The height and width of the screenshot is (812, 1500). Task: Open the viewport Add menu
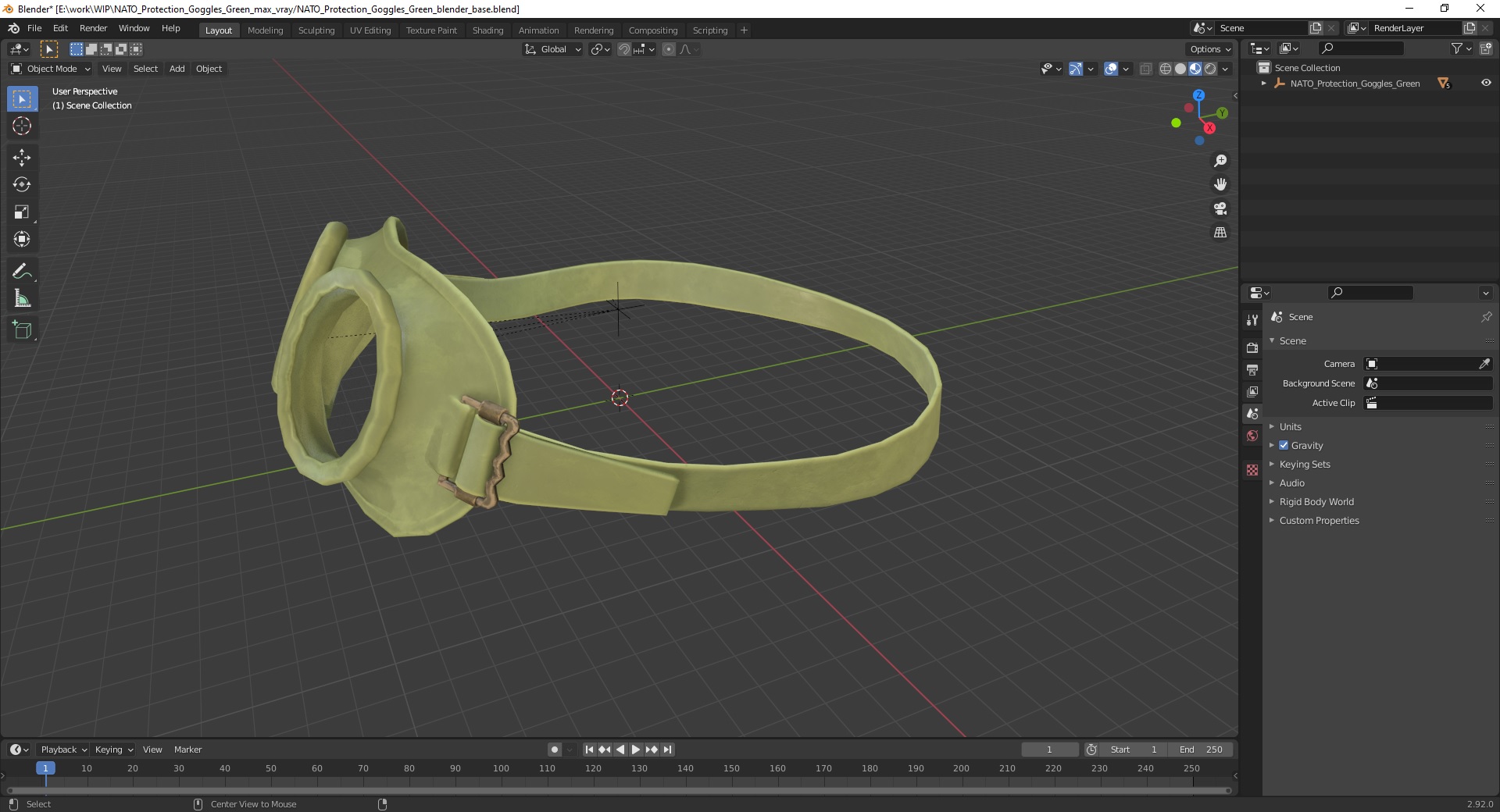[177, 69]
